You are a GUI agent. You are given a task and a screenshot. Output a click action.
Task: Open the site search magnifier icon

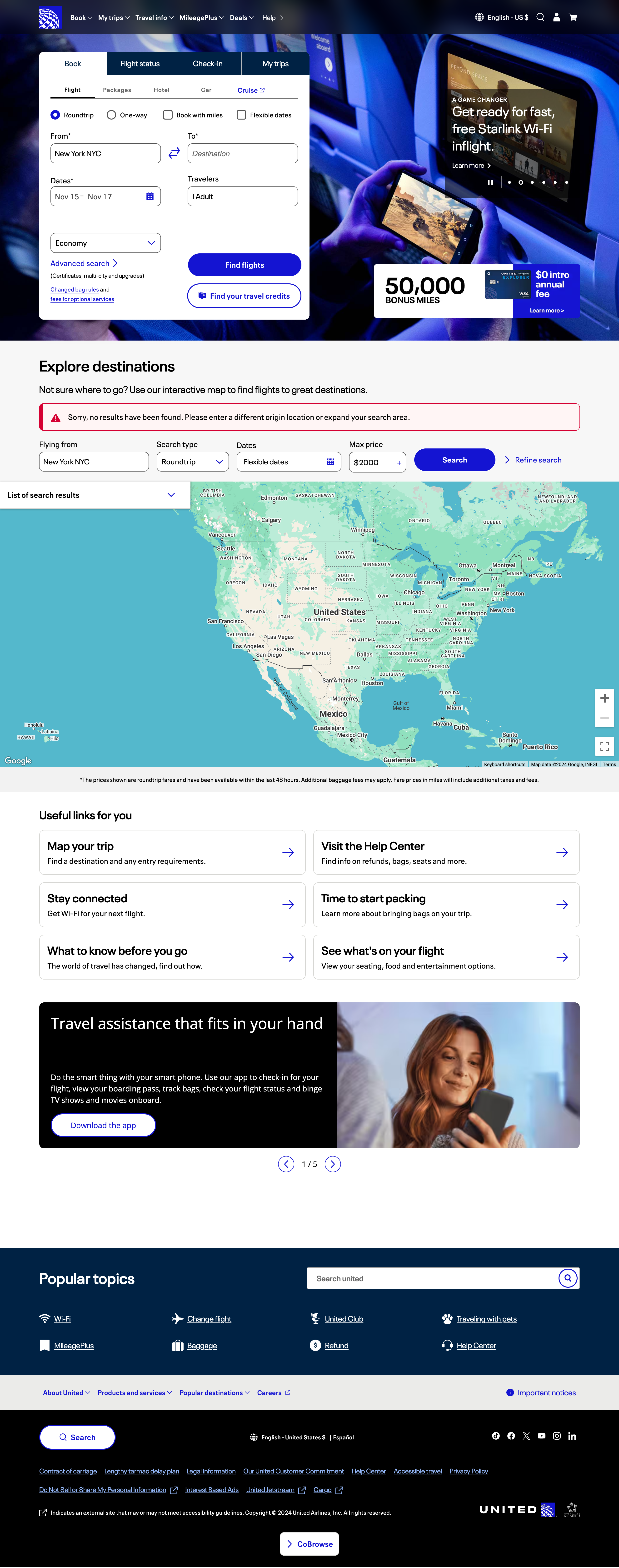point(540,17)
